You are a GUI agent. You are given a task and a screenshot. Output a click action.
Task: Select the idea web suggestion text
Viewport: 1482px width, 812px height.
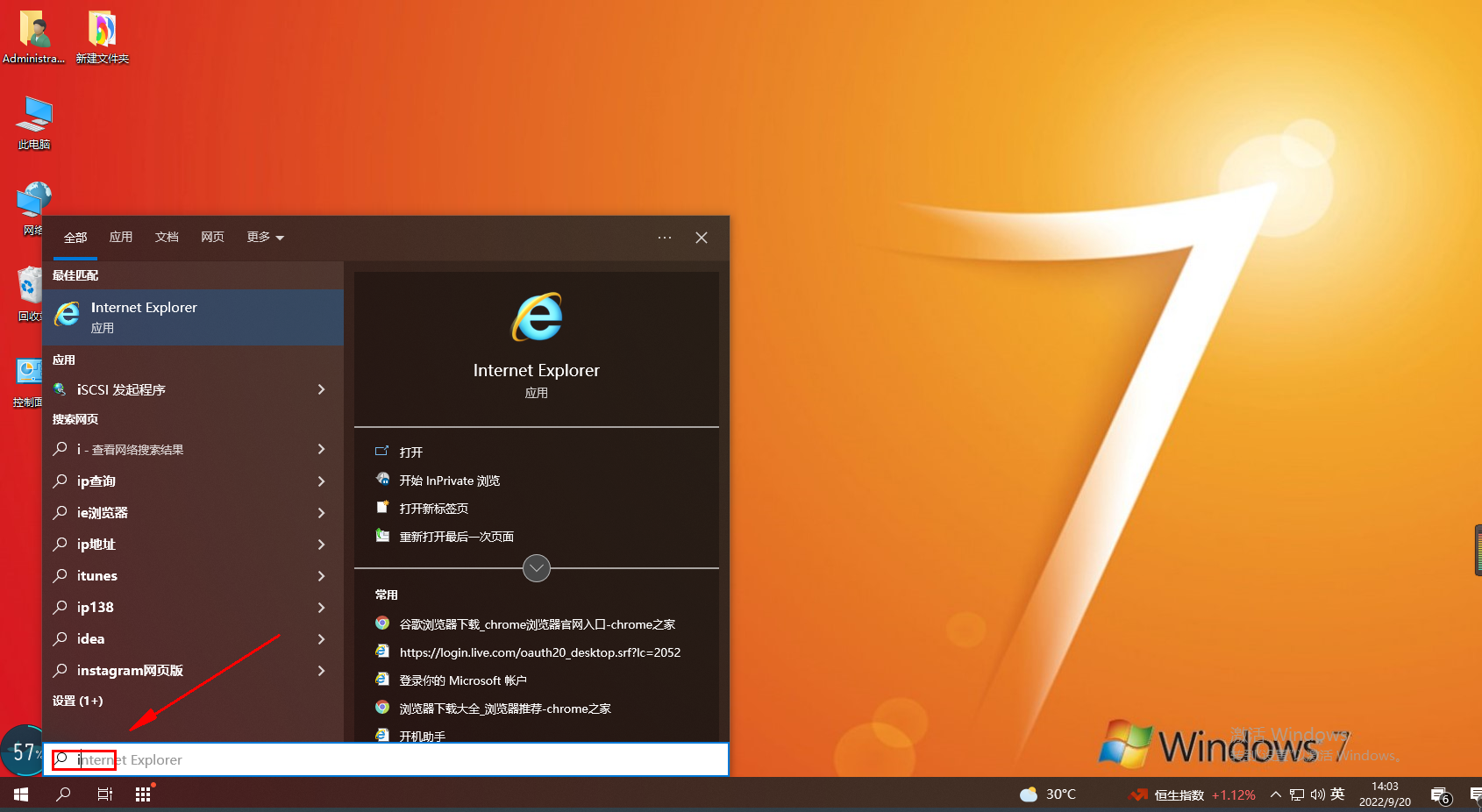pyautogui.click(x=90, y=639)
